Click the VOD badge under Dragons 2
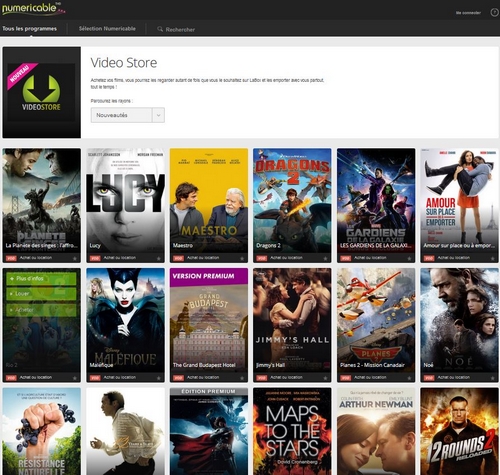The width and height of the screenshot is (500, 475). (262, 258)
